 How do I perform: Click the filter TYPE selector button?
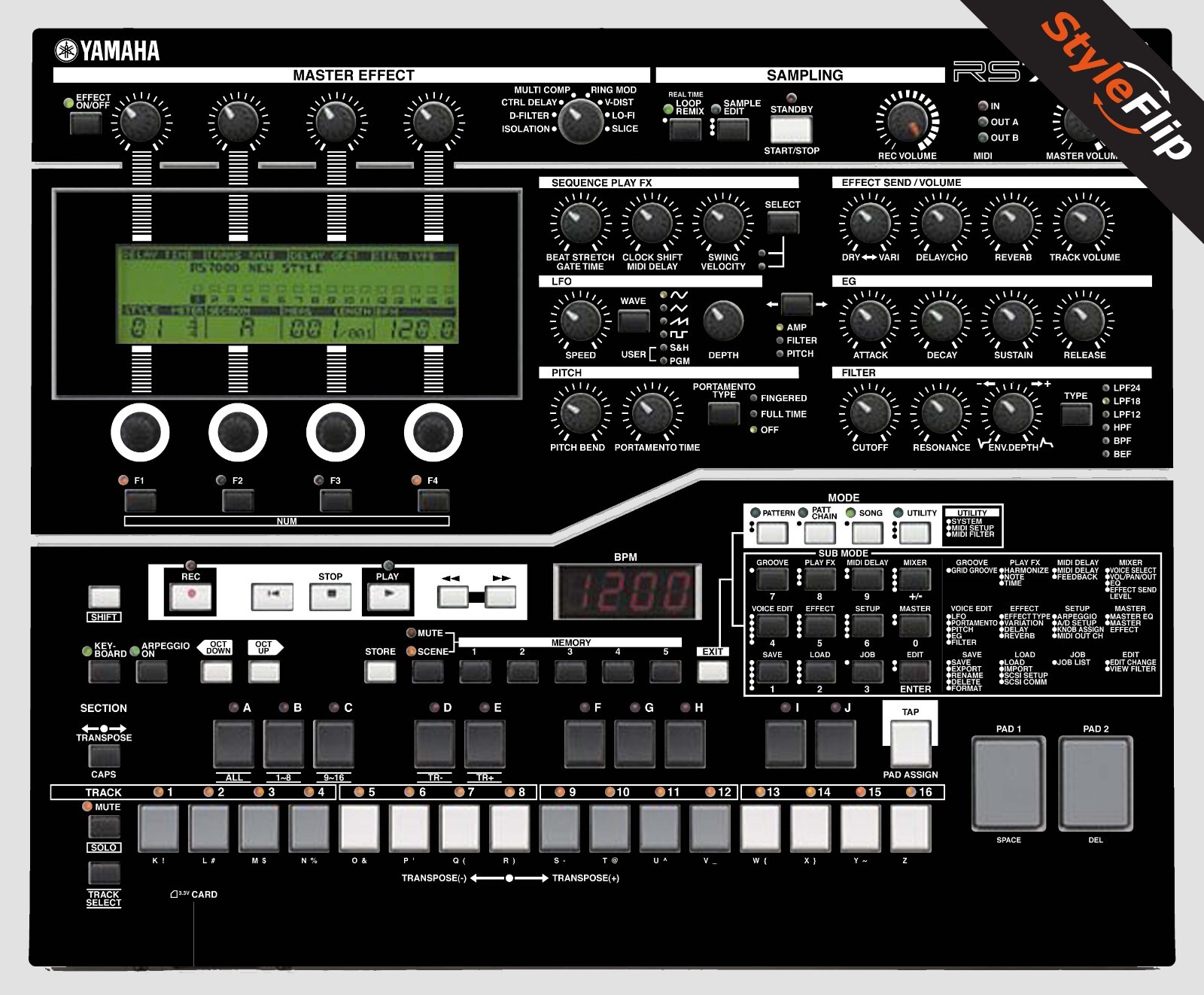click(x=1076, y=414)
